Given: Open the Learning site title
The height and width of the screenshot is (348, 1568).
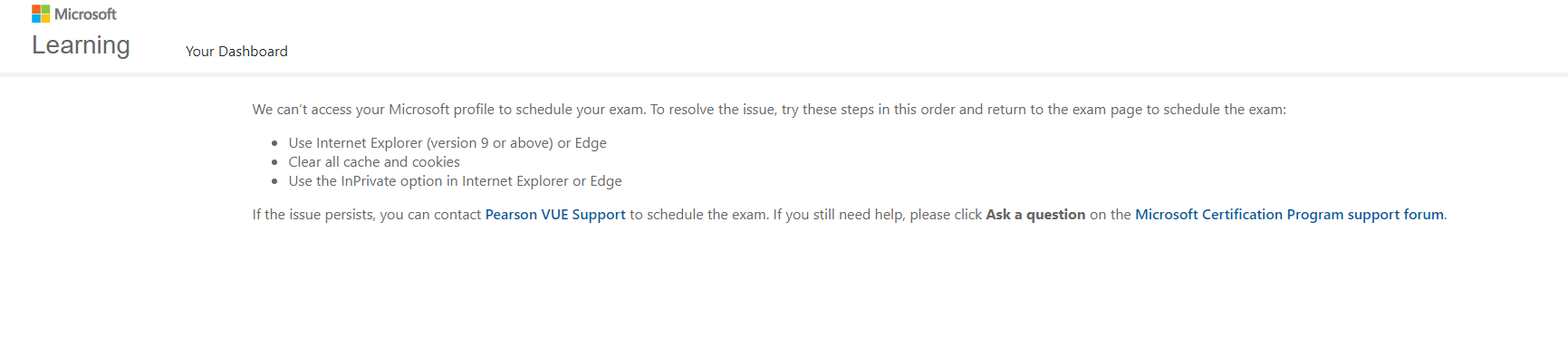Looking at the screenshot, I should pos(81,45).
